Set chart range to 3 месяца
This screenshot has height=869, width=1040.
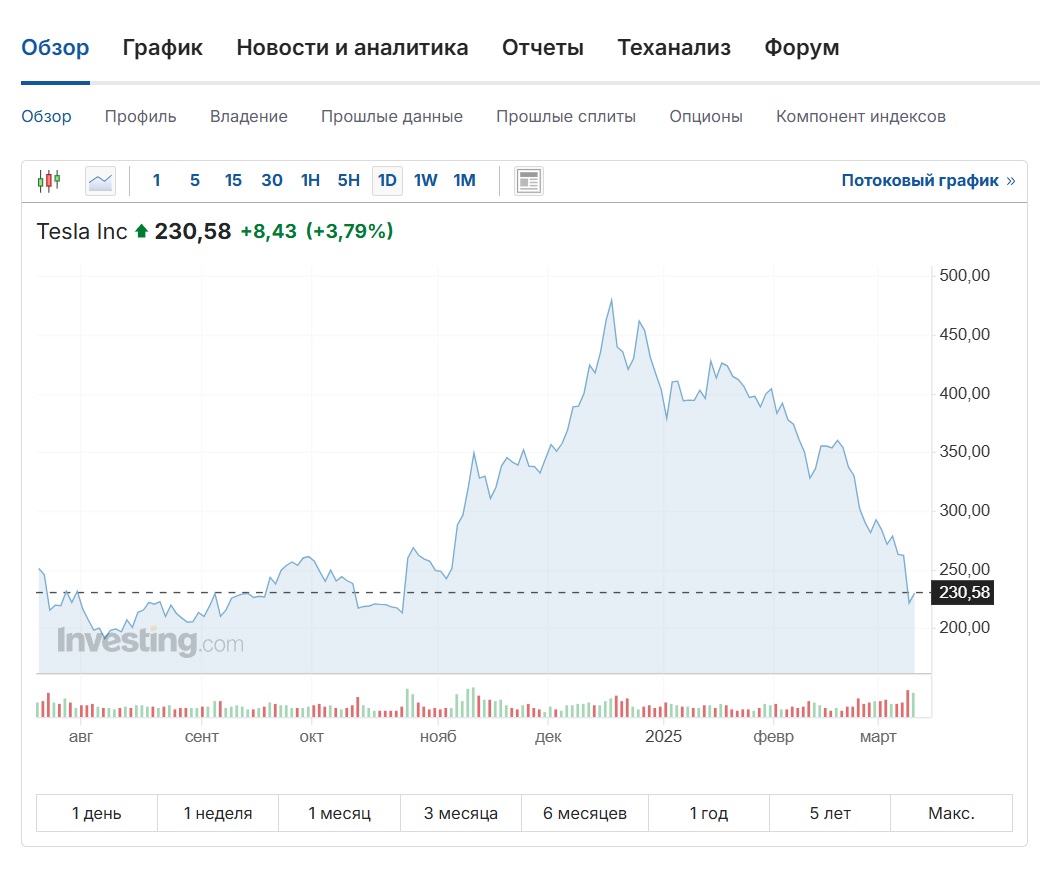[x=461, y=813]
